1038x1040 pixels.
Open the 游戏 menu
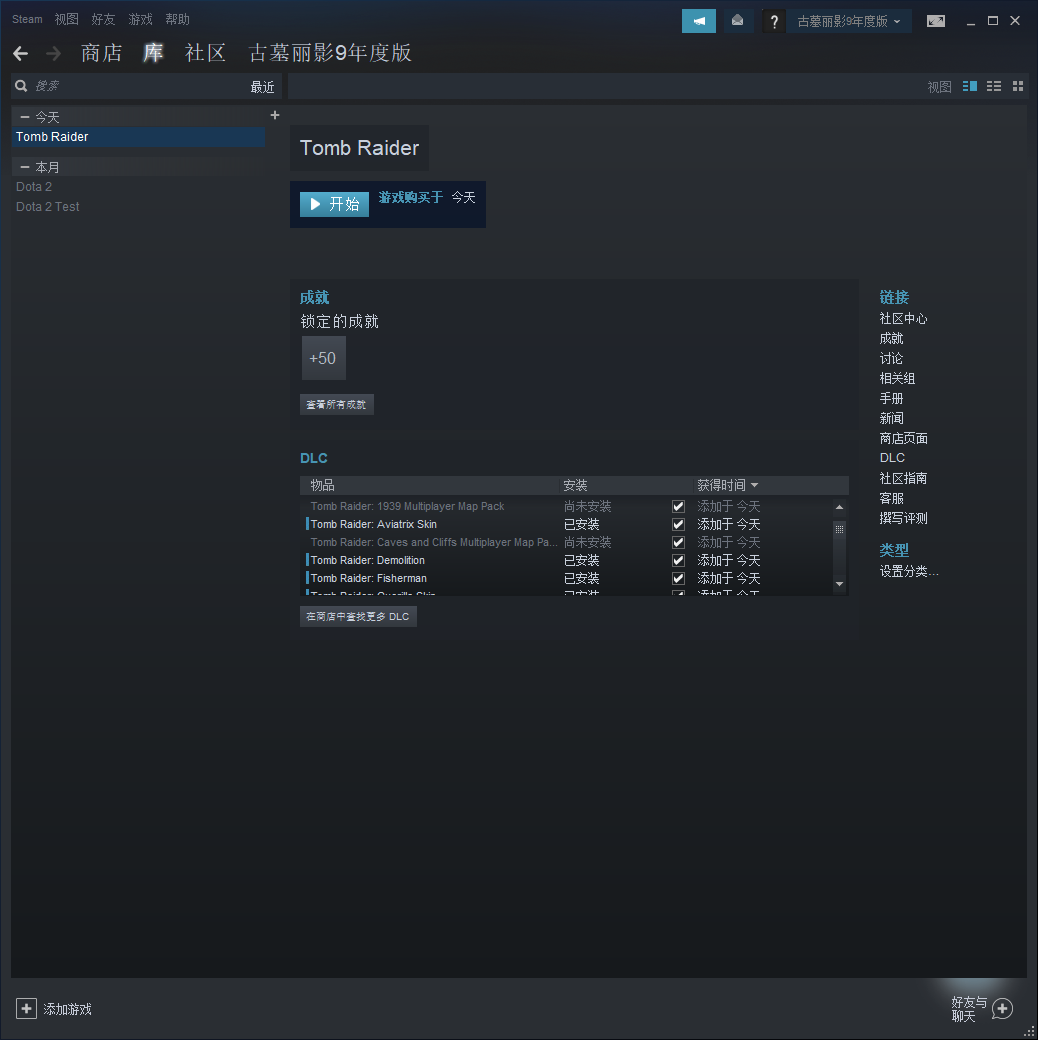point(141,19)
